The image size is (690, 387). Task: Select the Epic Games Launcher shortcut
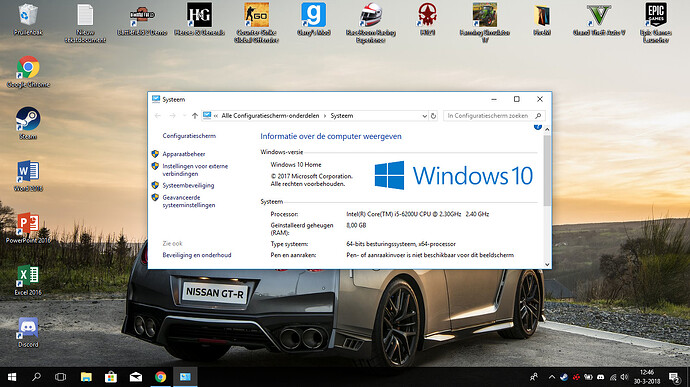656,23
